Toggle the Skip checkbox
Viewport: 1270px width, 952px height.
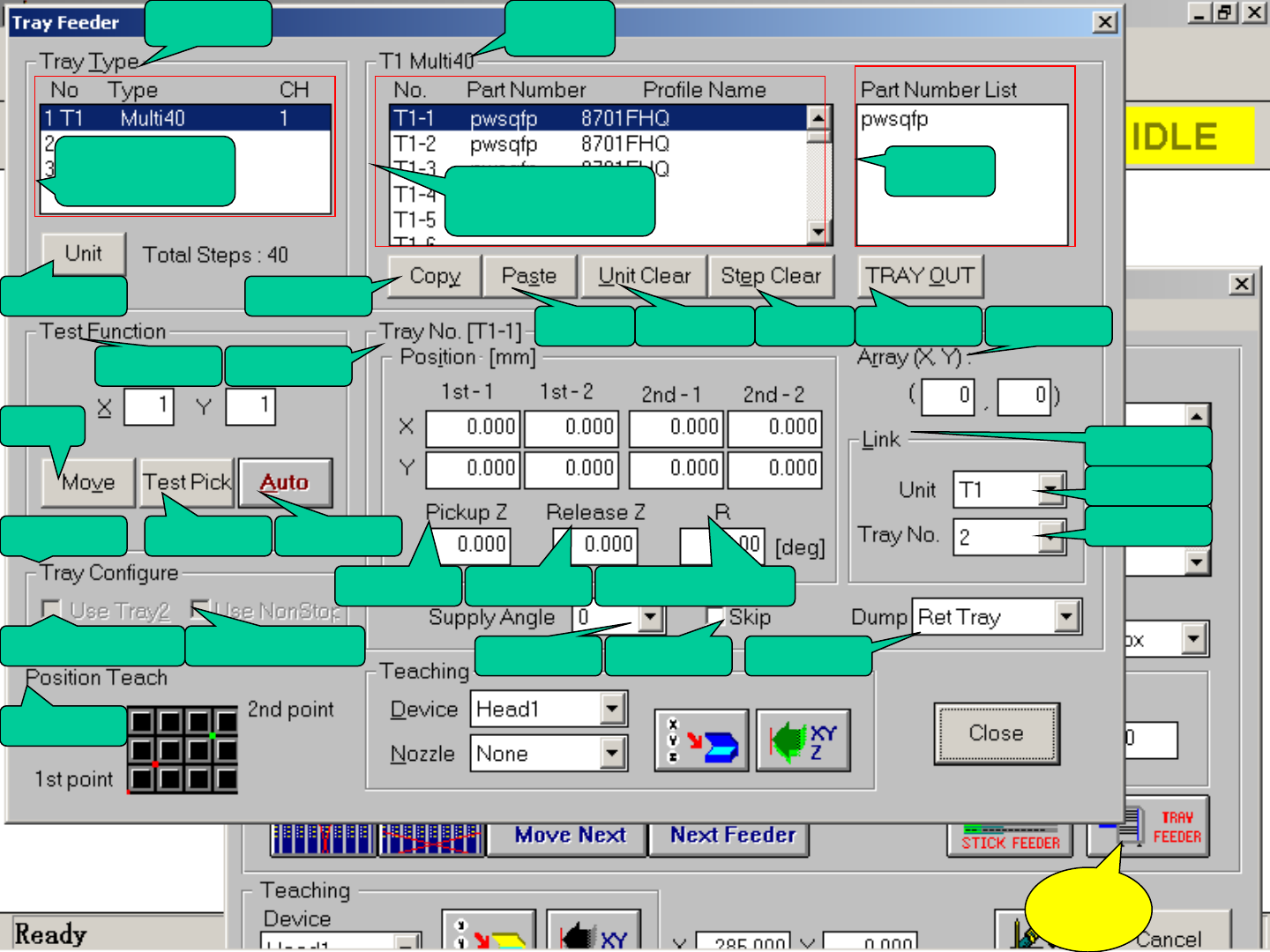(716, 617)
